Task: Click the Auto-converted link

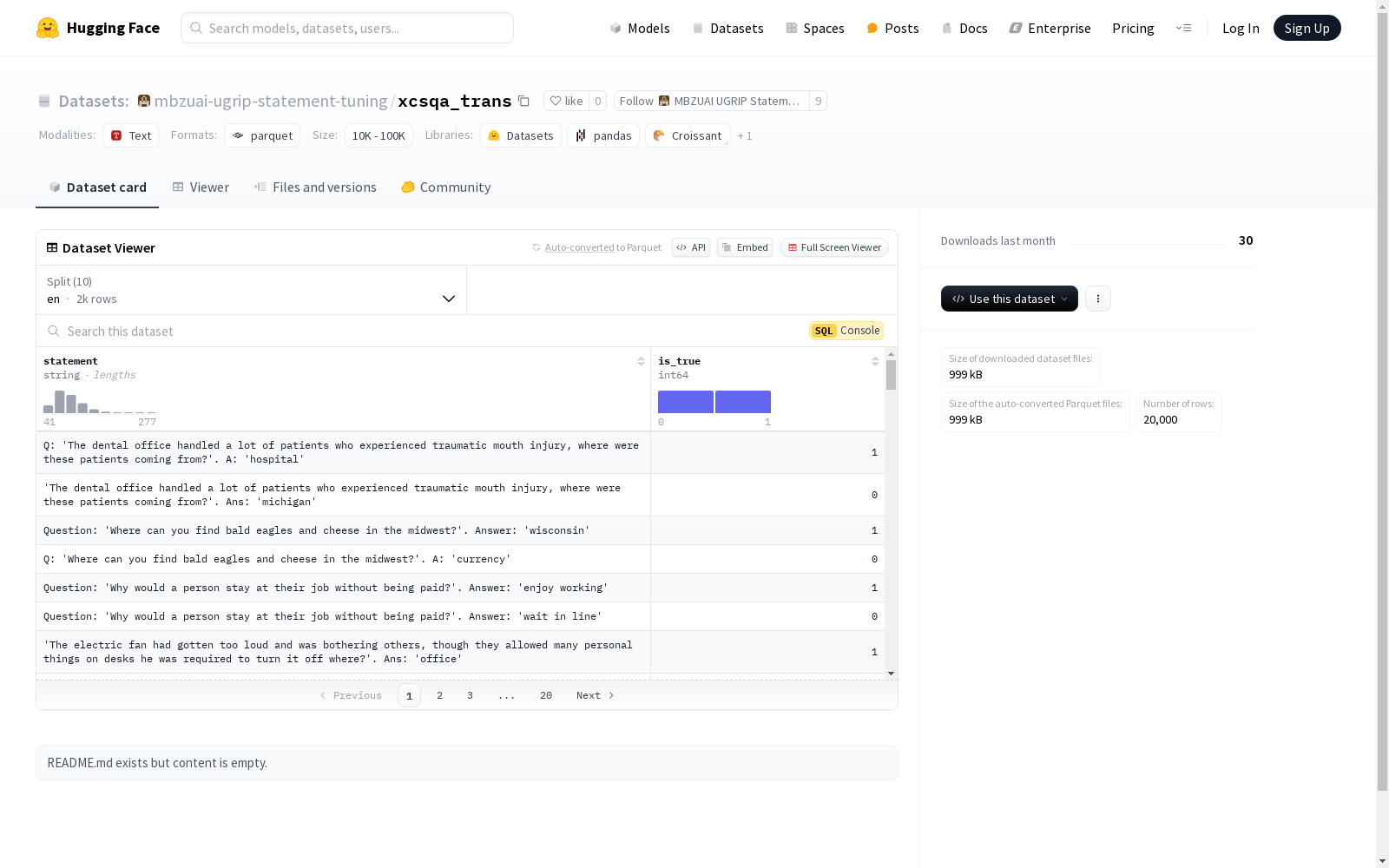Action: coord(579,247)
